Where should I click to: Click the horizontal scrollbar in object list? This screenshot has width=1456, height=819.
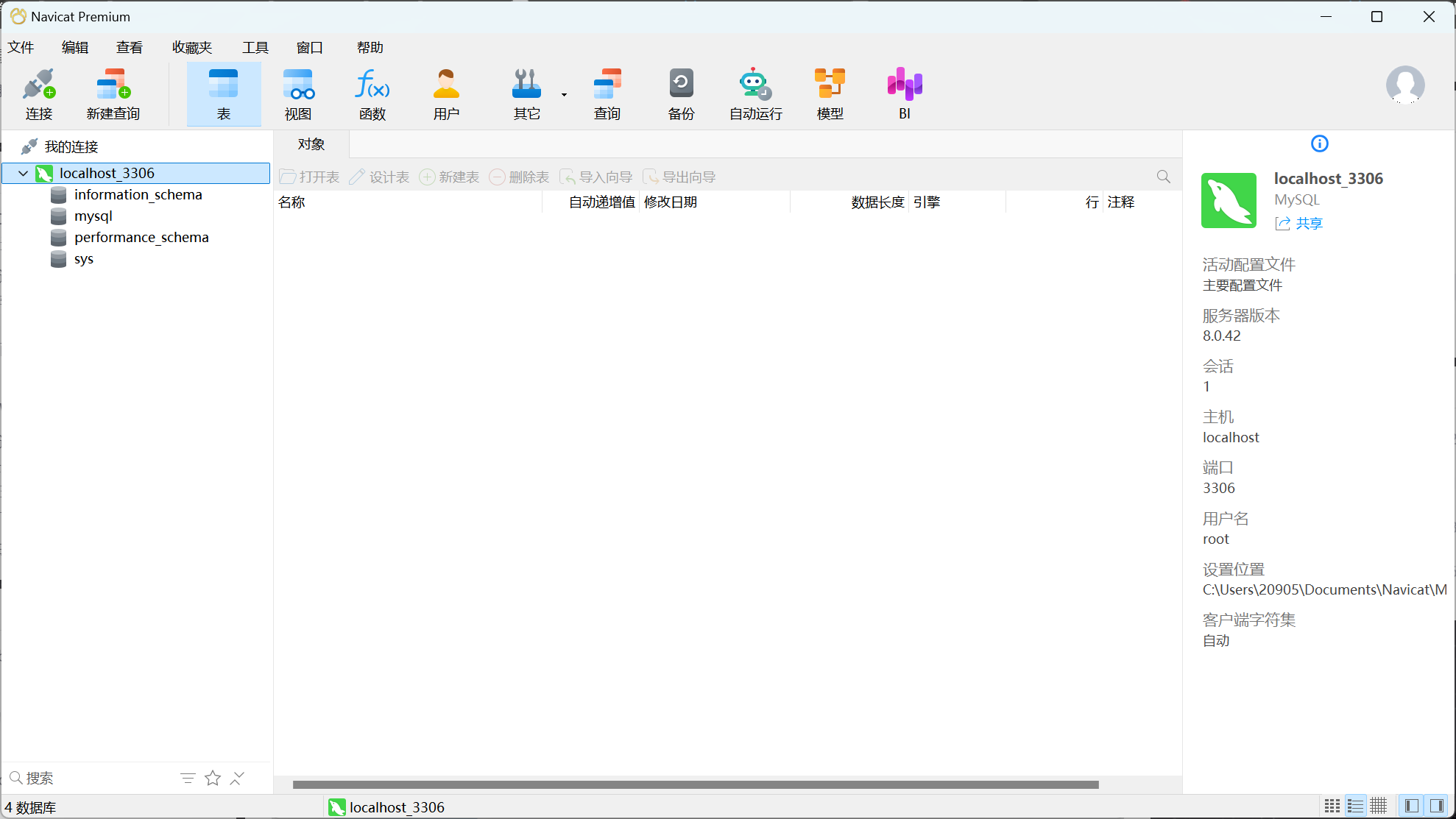point(695,784)
